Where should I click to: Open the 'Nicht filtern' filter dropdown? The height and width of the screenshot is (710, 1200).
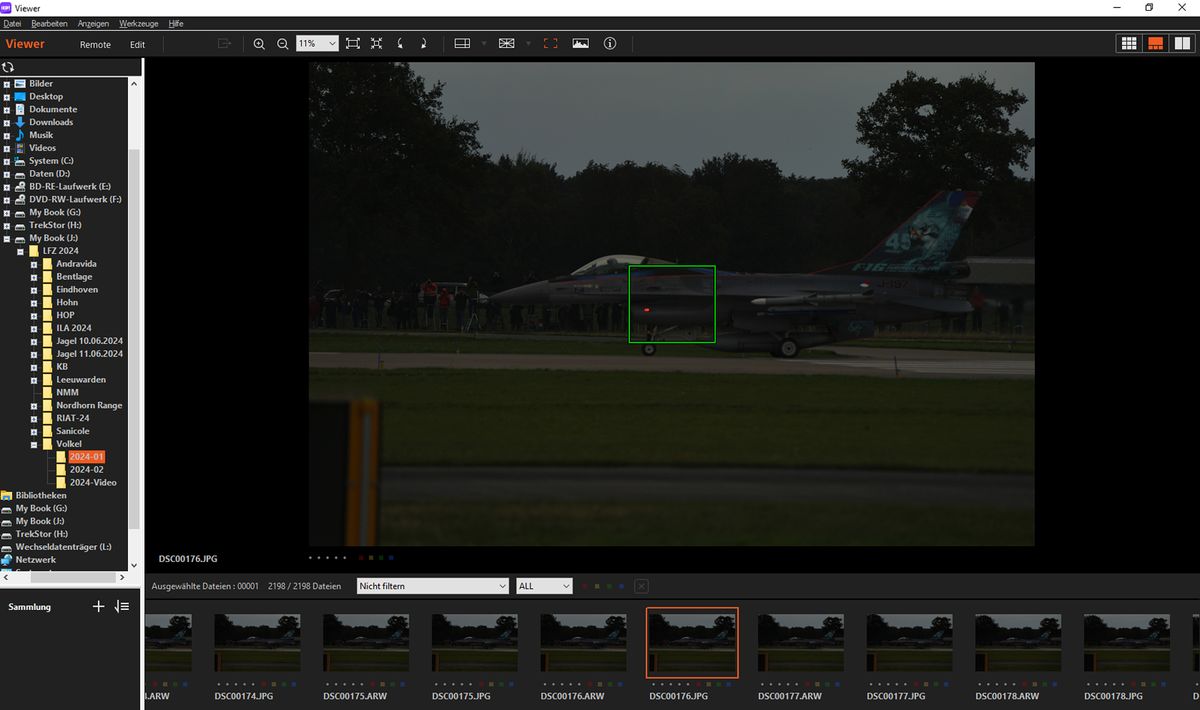click(432, 586)
